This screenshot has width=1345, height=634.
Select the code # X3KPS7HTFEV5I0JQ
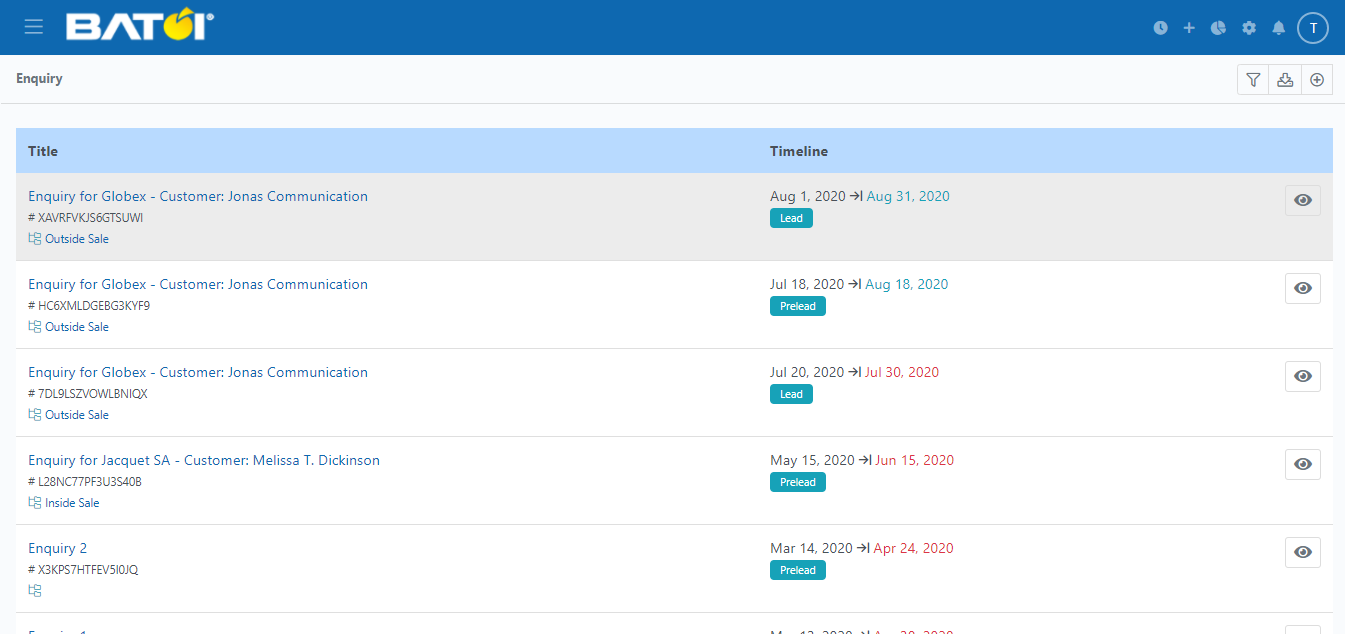[83, 569]
